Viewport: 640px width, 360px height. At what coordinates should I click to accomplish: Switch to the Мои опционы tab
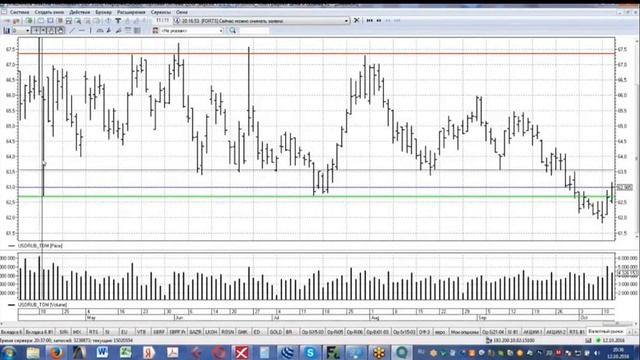(x=464, y=332)
